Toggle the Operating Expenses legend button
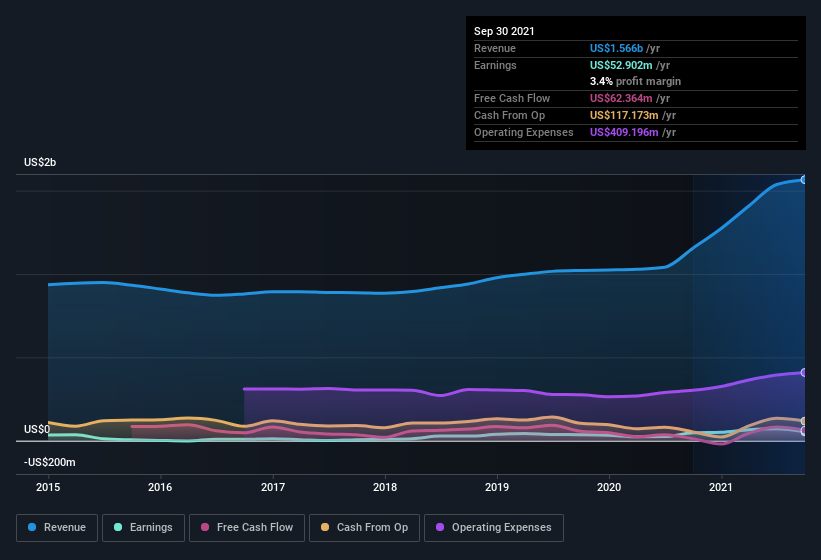This screenshot has height=560, width=821. (494, 528)
